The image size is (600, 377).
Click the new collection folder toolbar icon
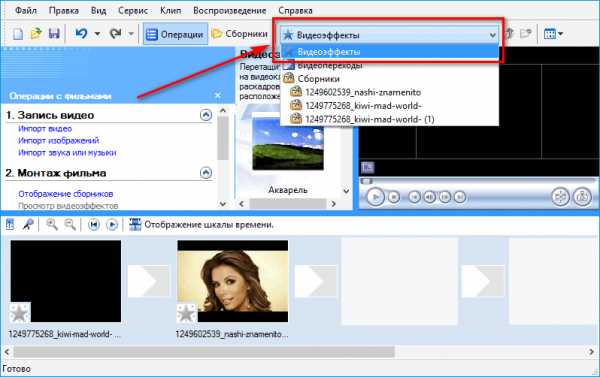(526, 34)
